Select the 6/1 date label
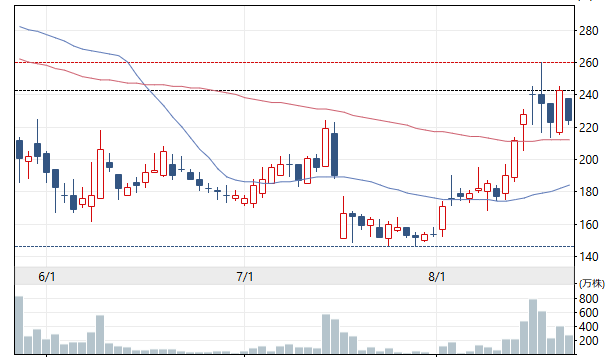This screenshot has width=615, height=362. click(x=47, y=277)
